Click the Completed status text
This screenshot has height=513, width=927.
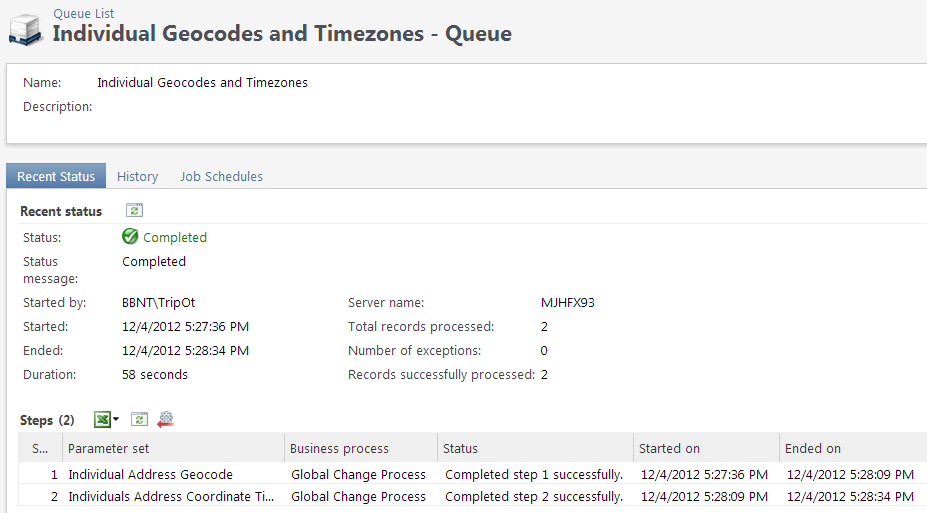(x=175, y=237)
